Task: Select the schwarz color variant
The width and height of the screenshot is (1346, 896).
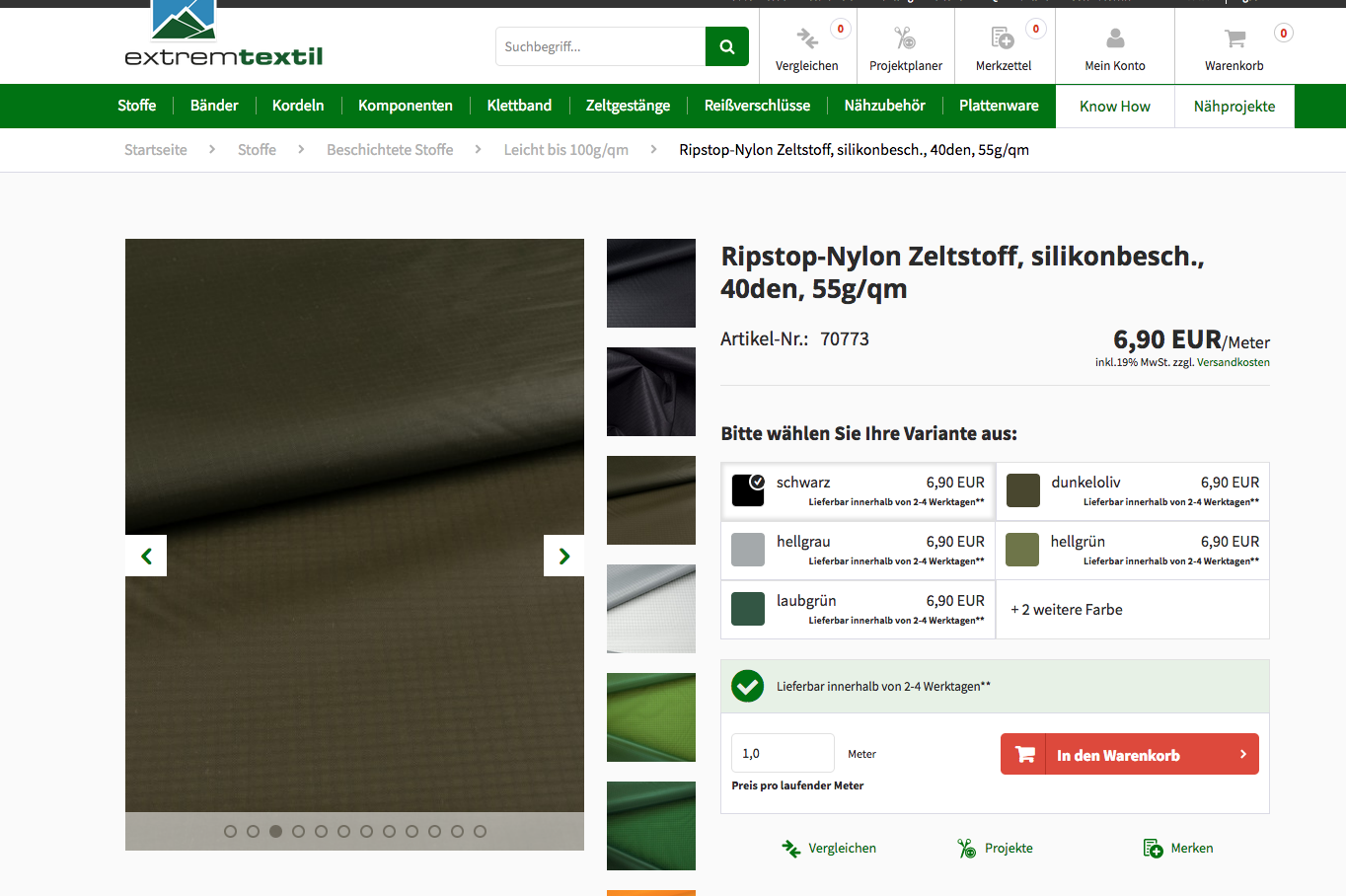Action: (x=859, y=490)
